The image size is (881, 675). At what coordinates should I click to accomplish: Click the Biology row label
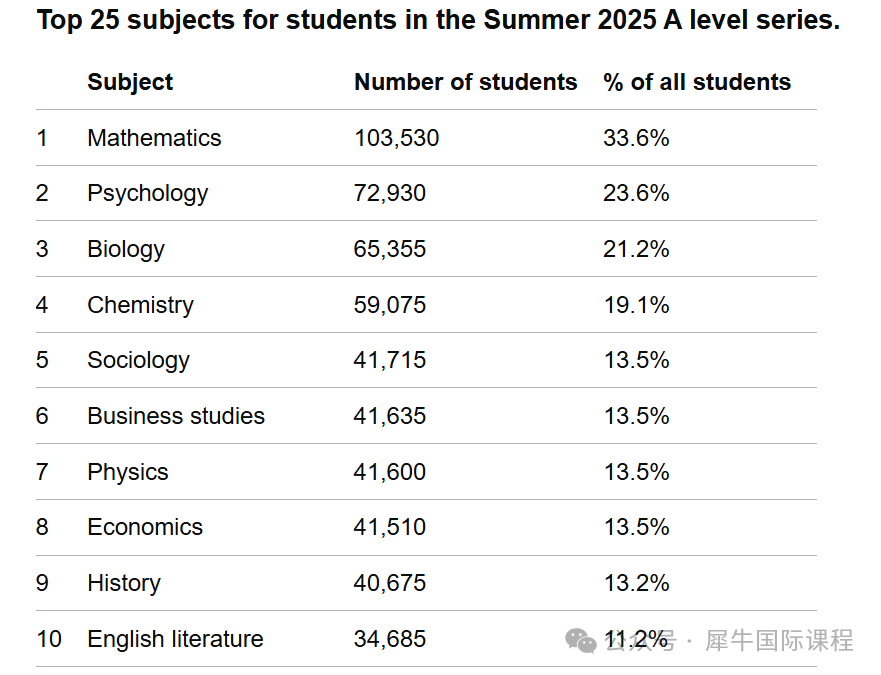[126, 249]
